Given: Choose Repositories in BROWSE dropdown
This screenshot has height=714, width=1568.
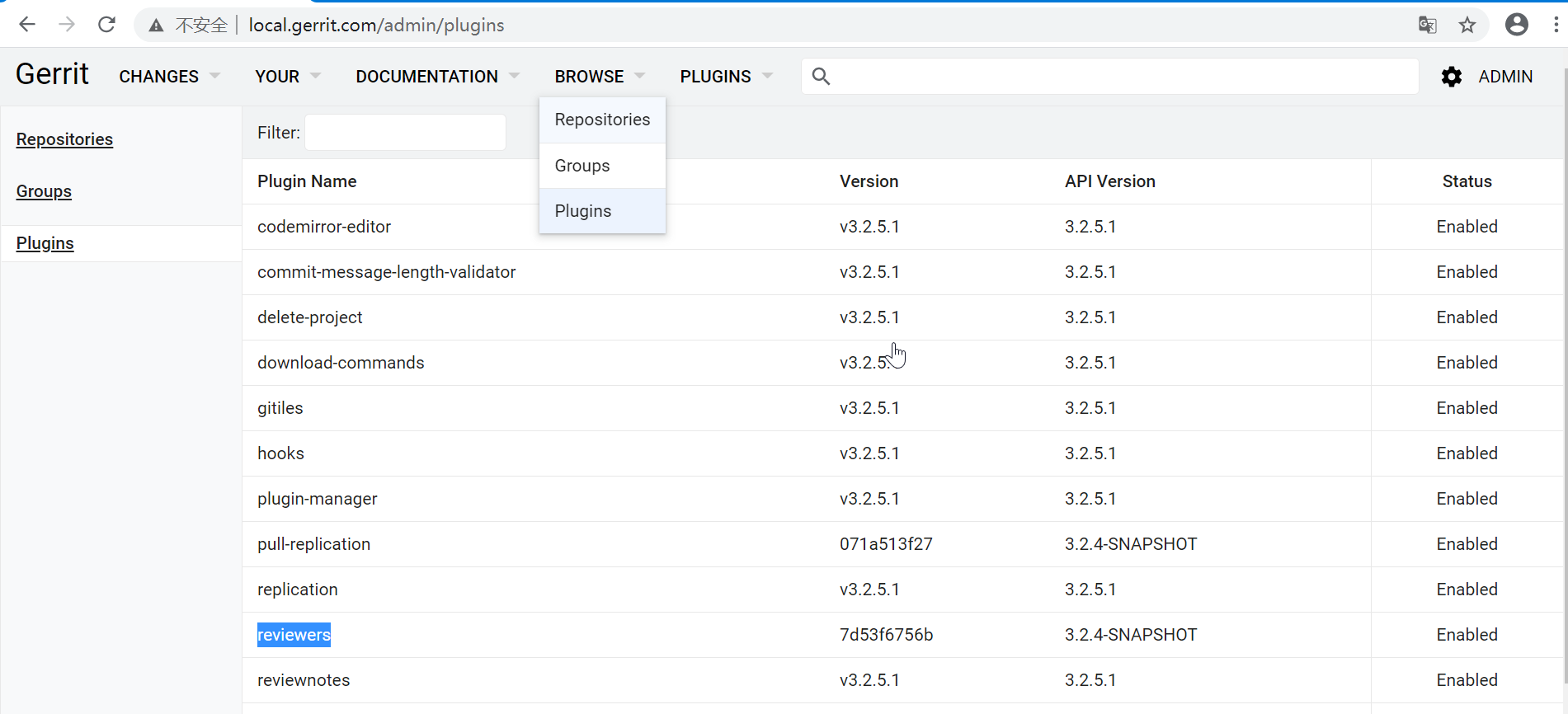Looking at the screenshot, I should (x=602, y=120).
